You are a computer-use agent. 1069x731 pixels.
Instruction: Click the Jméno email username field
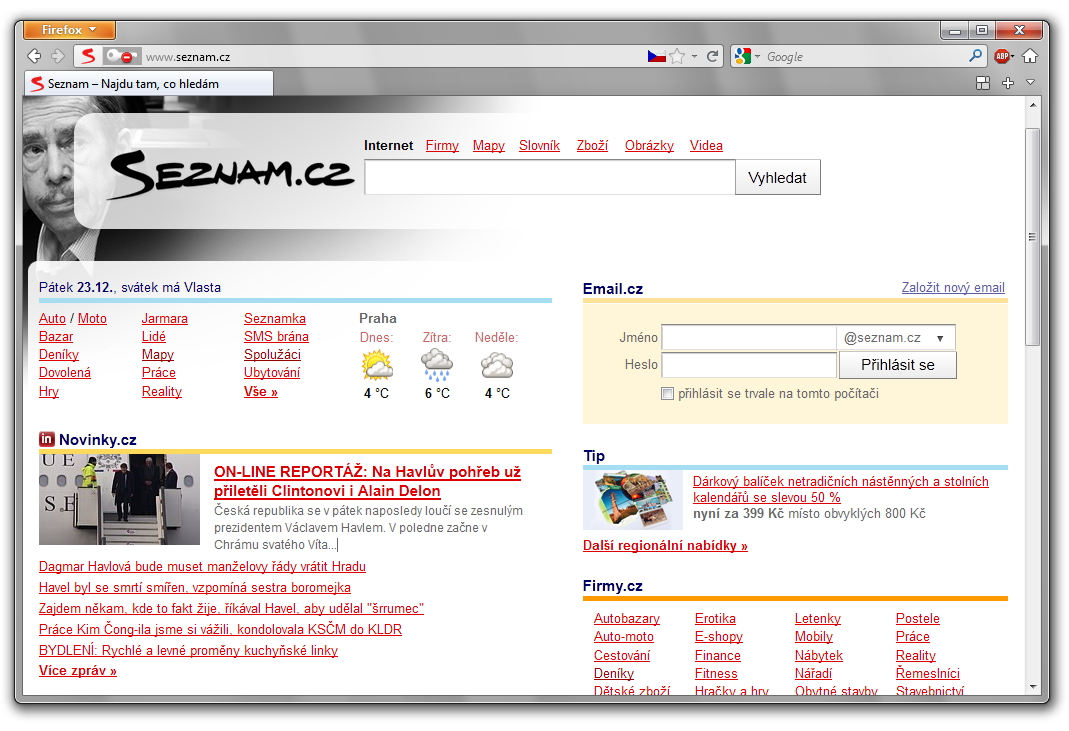[749, 338]
